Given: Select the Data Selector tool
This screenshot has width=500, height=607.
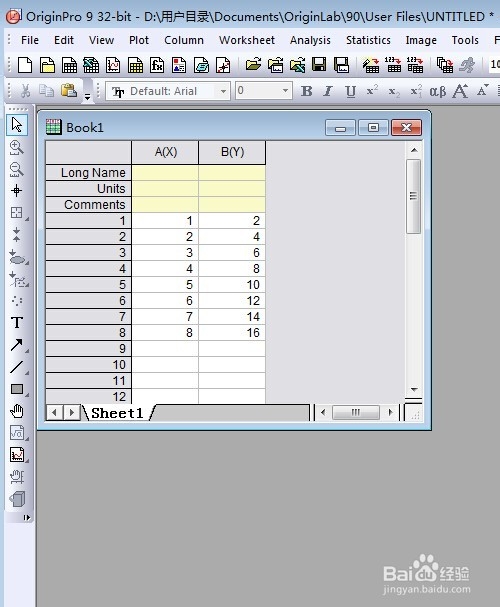Looking at the screenshot, I should click(x=17, y=235).
